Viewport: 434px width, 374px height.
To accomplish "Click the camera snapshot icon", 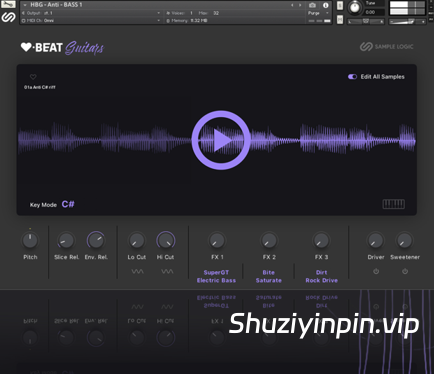I will click(x=312, y=5).
